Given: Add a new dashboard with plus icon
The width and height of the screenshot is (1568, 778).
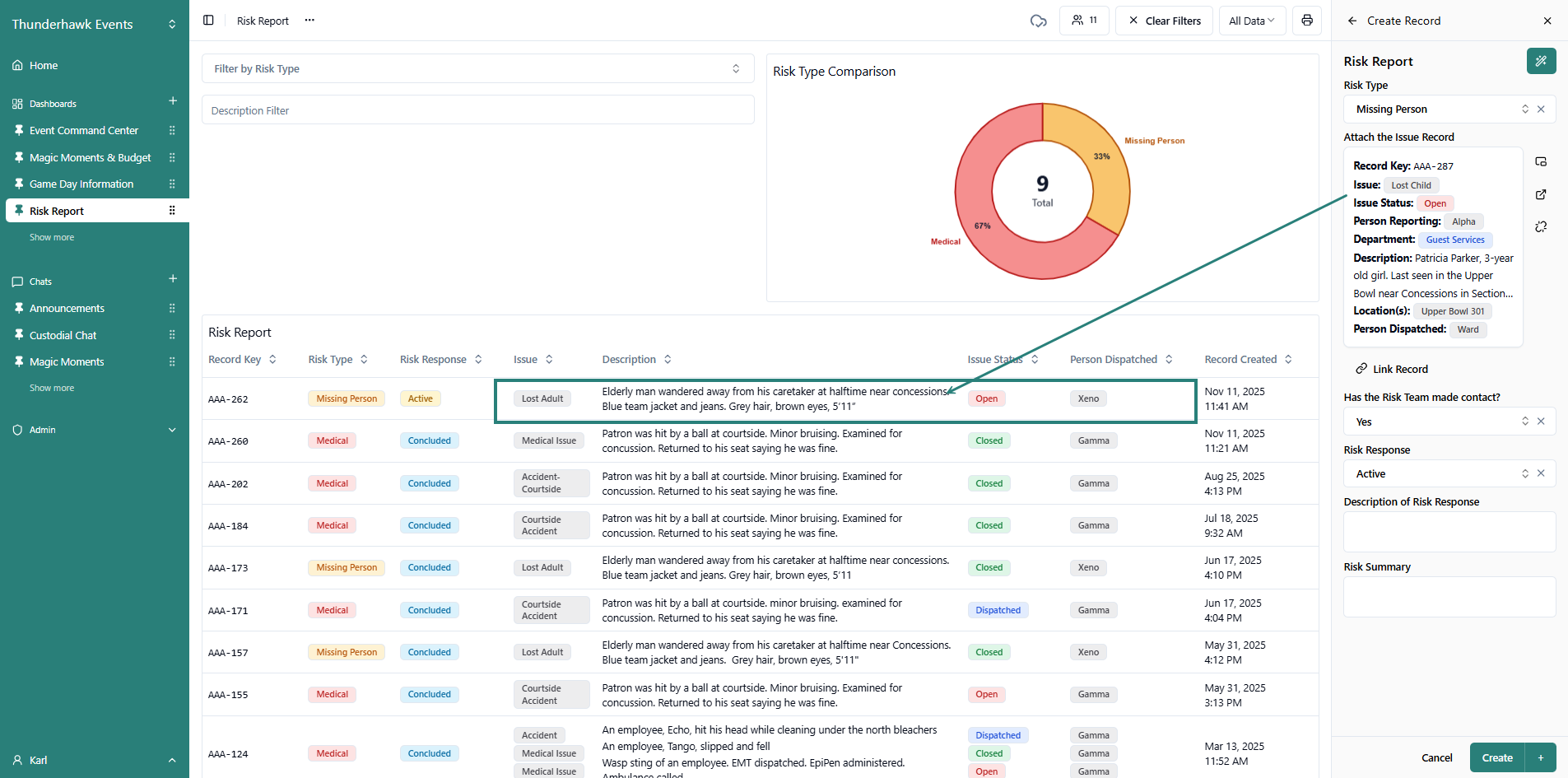Looking at the screenshot, I should pyautogui.click(x=173, y=101).
